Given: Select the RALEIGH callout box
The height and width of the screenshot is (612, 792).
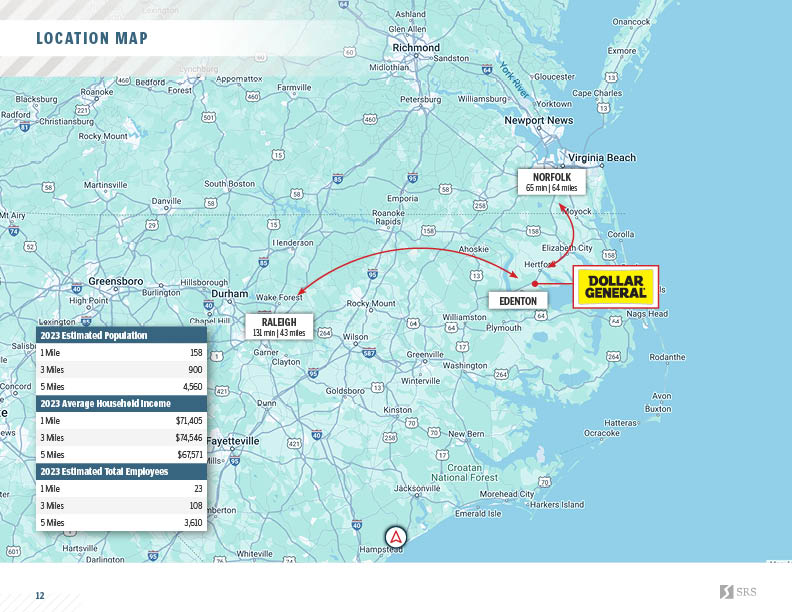Looking at the screenshot, I should tap(279, 327).
